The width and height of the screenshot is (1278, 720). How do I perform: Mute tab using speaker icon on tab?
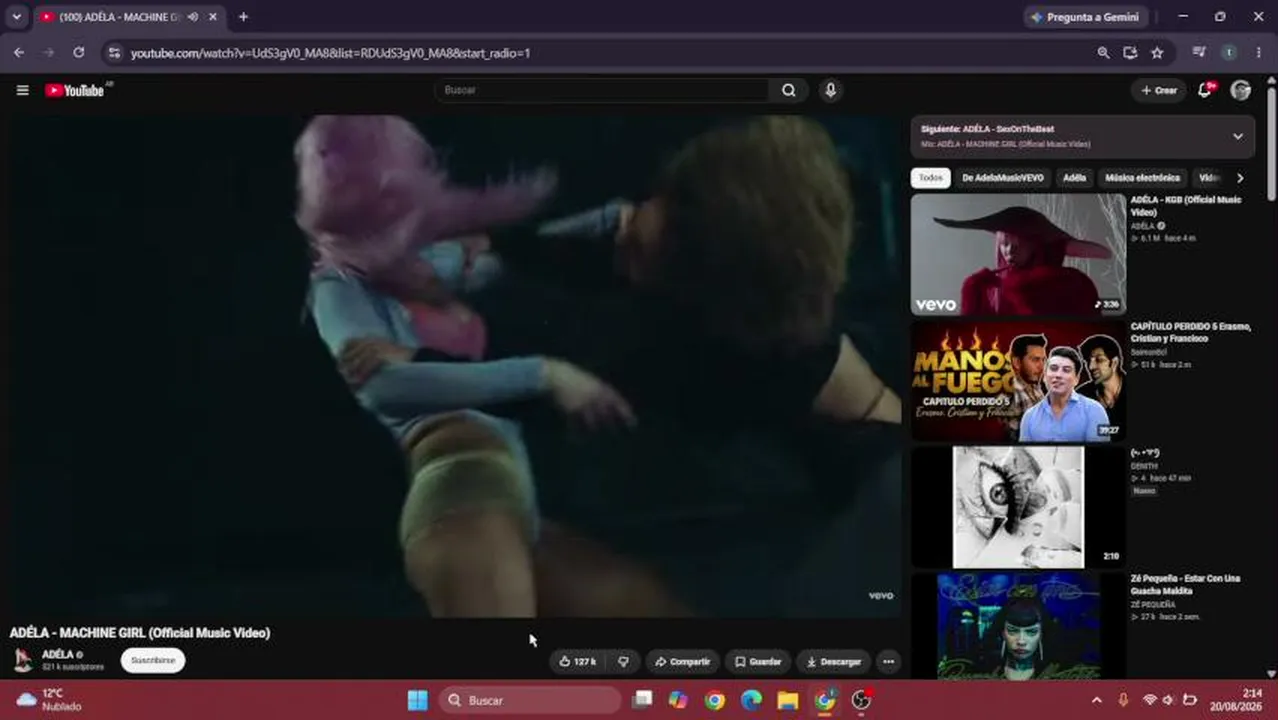192,17
